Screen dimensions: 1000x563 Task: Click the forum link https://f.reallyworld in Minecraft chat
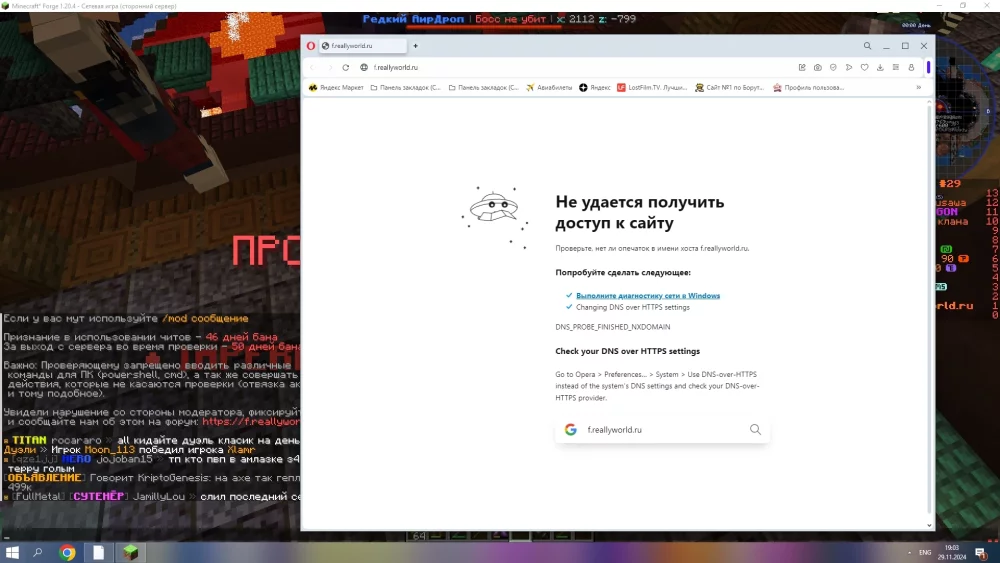251,421
